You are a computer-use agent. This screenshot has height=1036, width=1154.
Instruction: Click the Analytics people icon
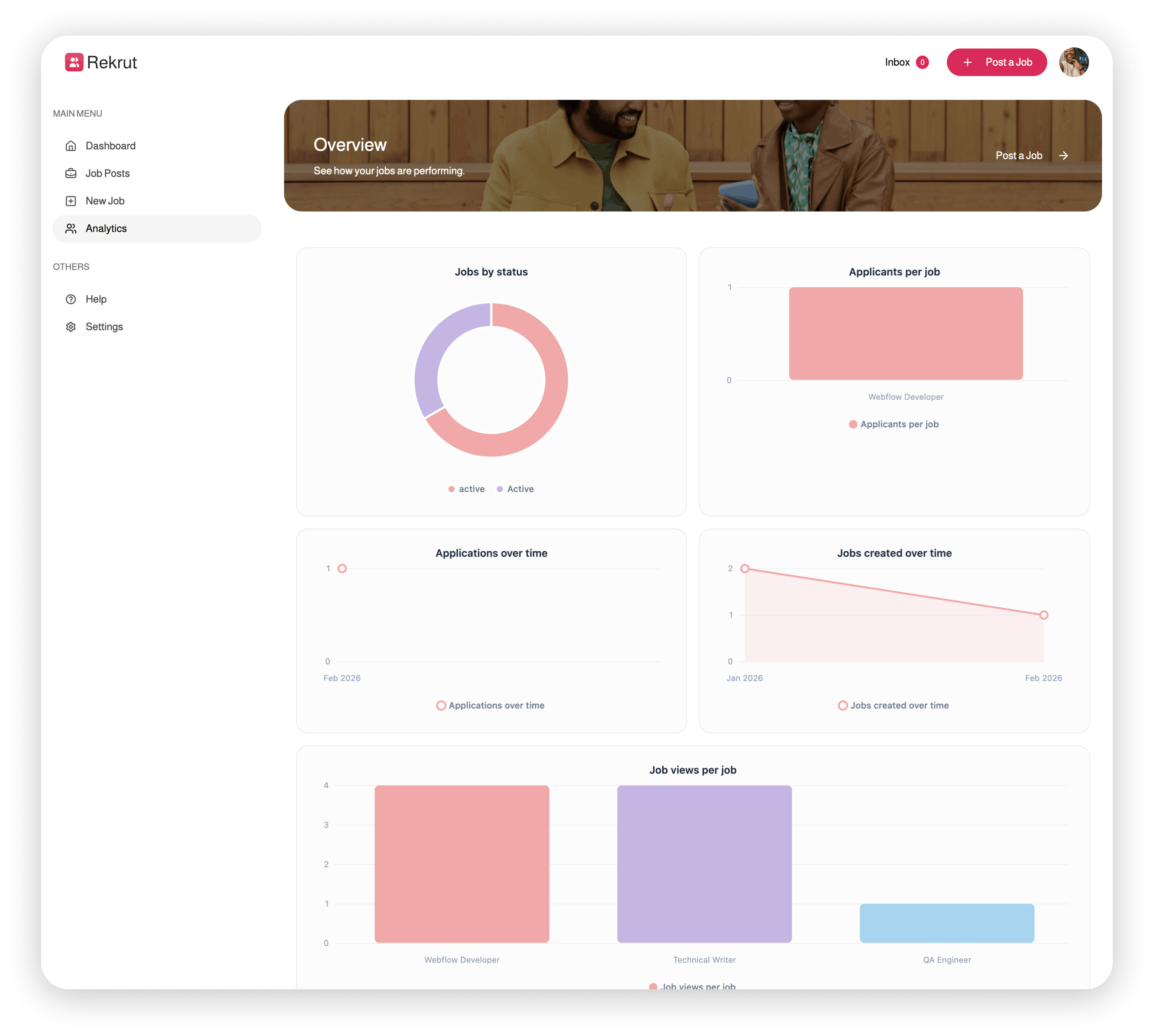(71, 228)
